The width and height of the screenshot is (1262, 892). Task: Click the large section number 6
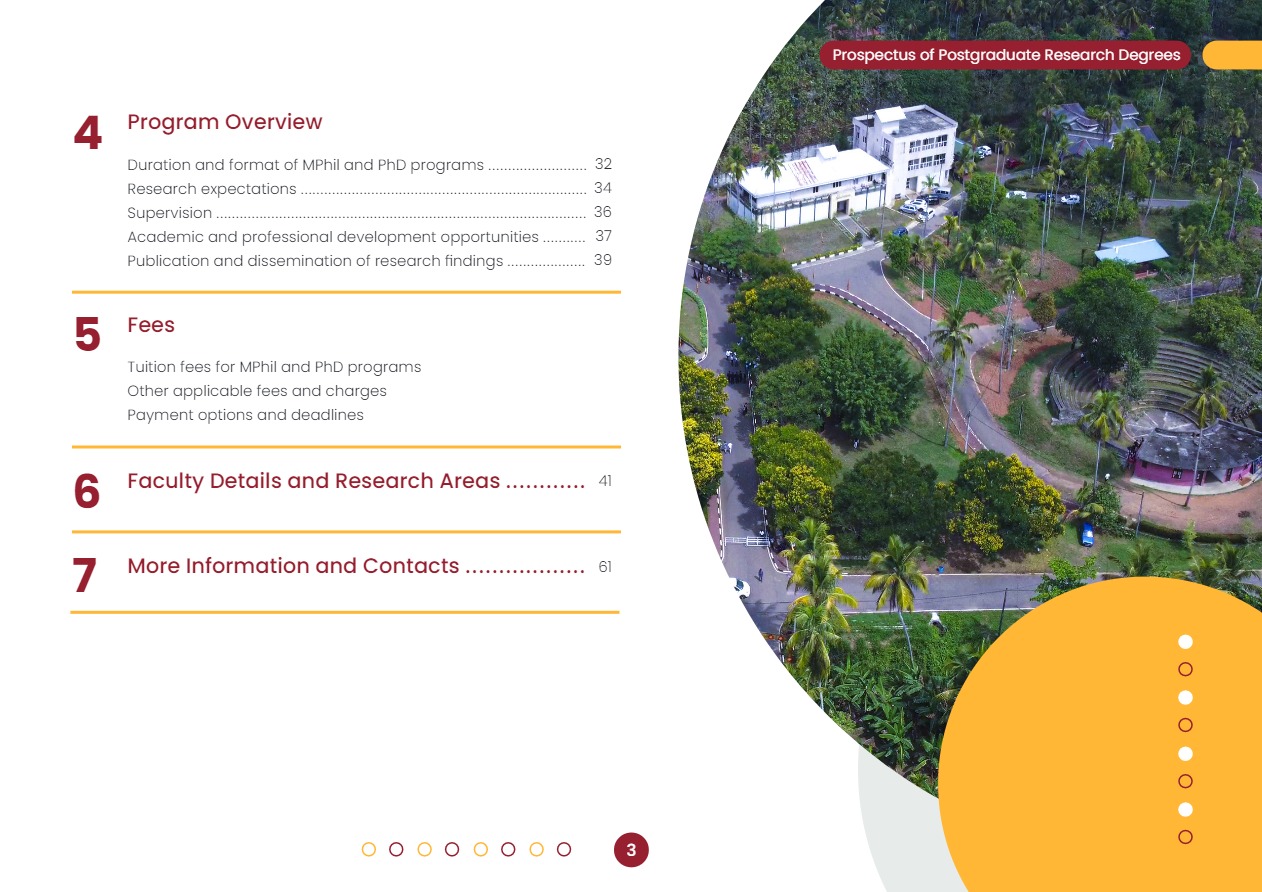tap(87, 492)
